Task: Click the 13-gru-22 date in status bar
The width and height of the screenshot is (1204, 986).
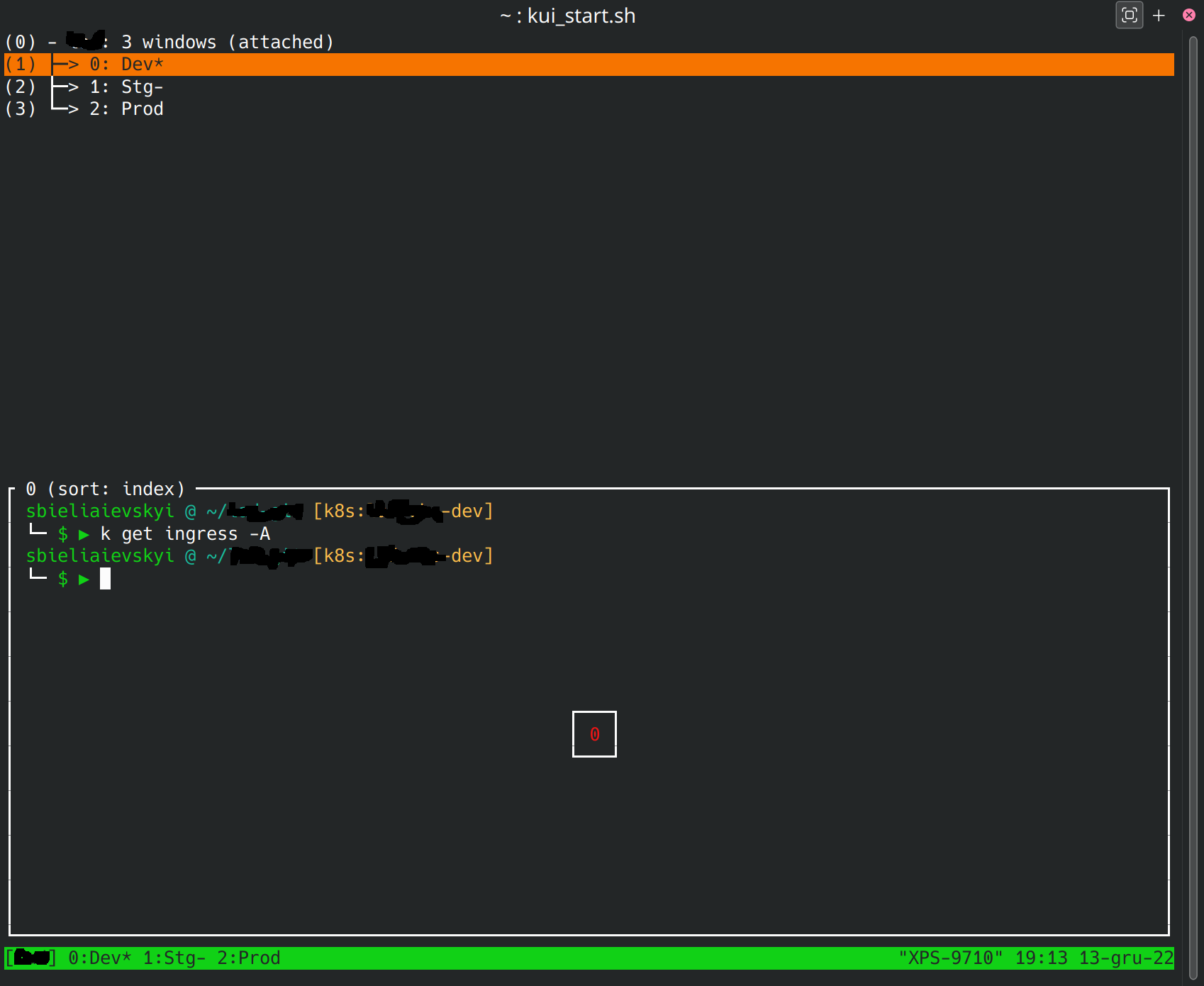Action: tap(1126, 958)
